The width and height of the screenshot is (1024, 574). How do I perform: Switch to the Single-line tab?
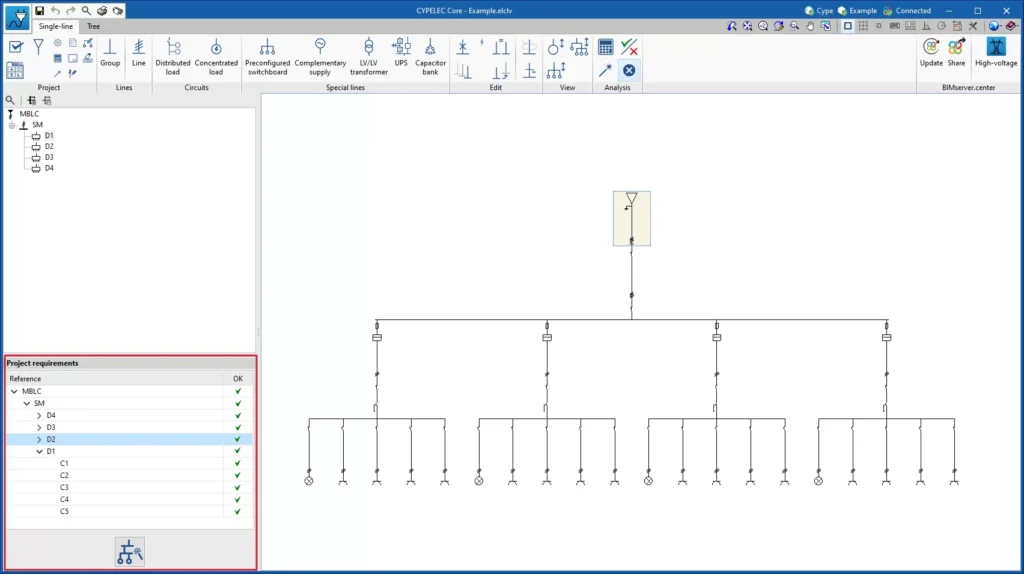pos(56,26)
